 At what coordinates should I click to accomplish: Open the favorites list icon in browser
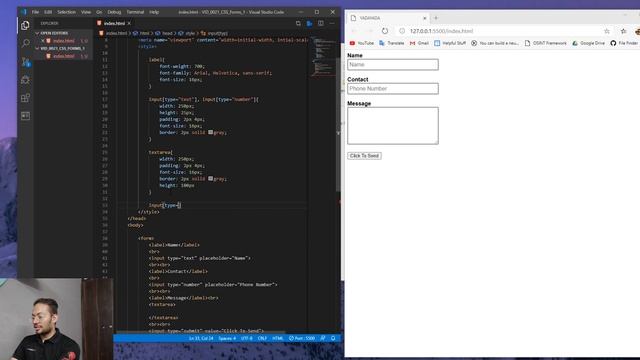coord(623,31)
